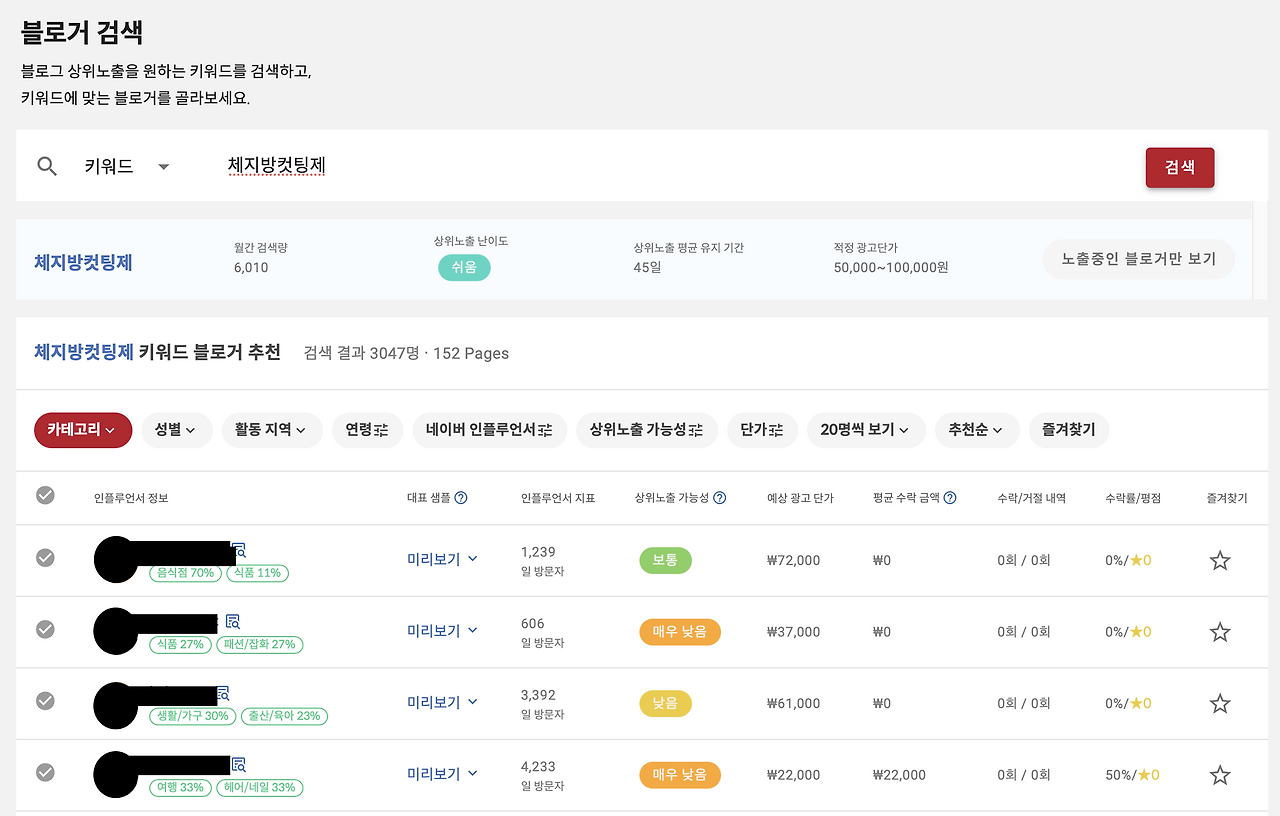The image size is (1280, 816).
Task: Check the row with 음식점 70% blogger
Action: coord(45,557)
